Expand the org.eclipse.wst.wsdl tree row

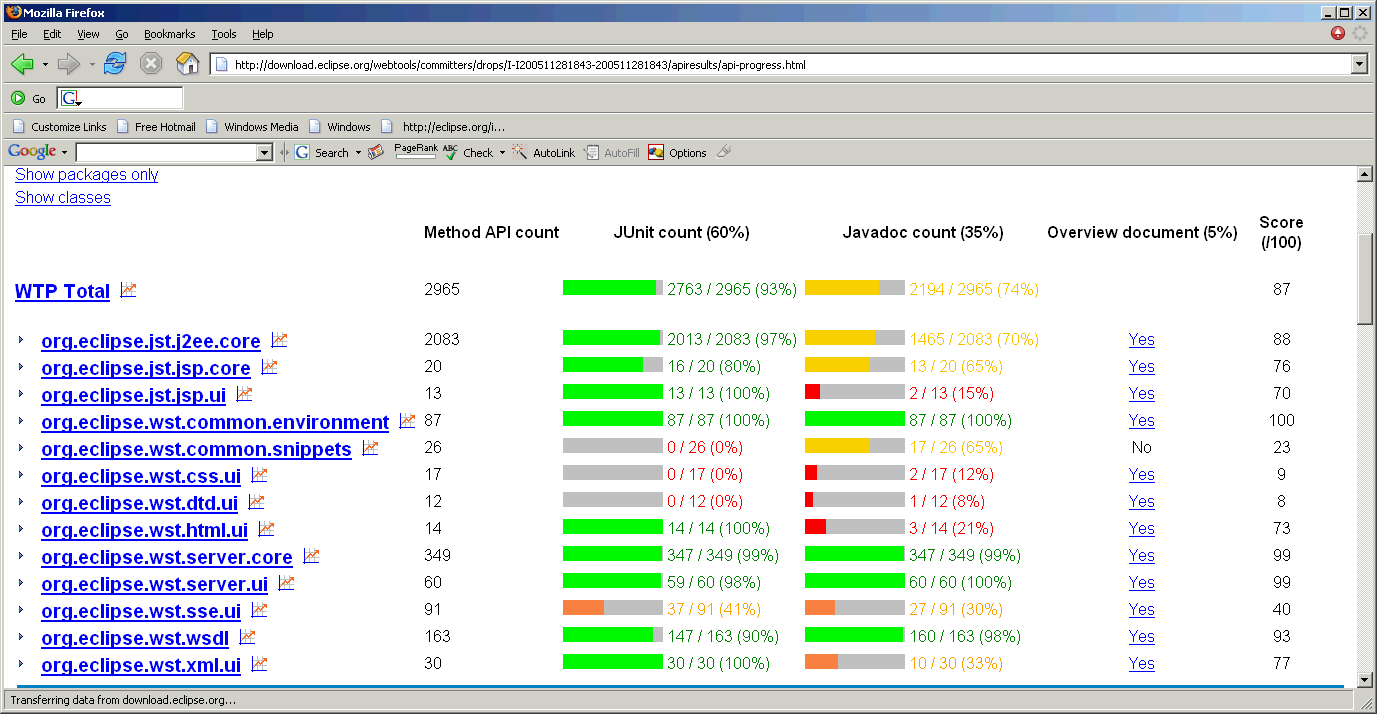point(21,638)
